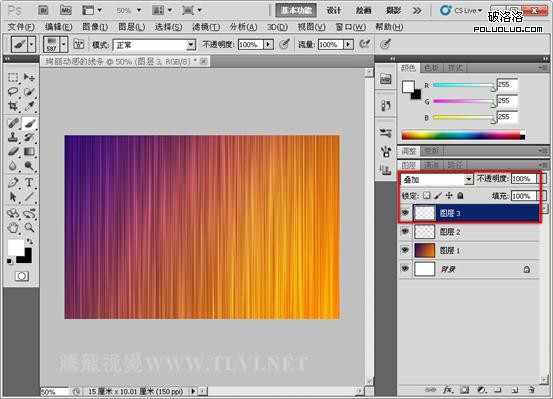Switch to the 设计 workspace

pos(334,11)
